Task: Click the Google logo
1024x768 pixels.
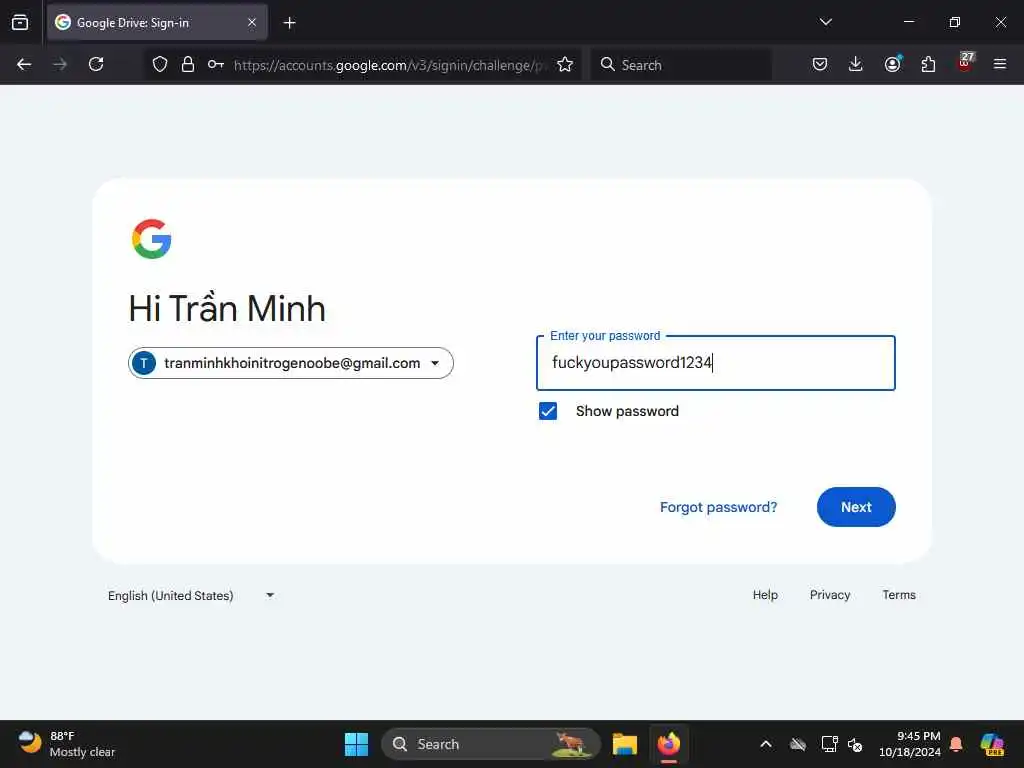Action: [x=152, y=239]
